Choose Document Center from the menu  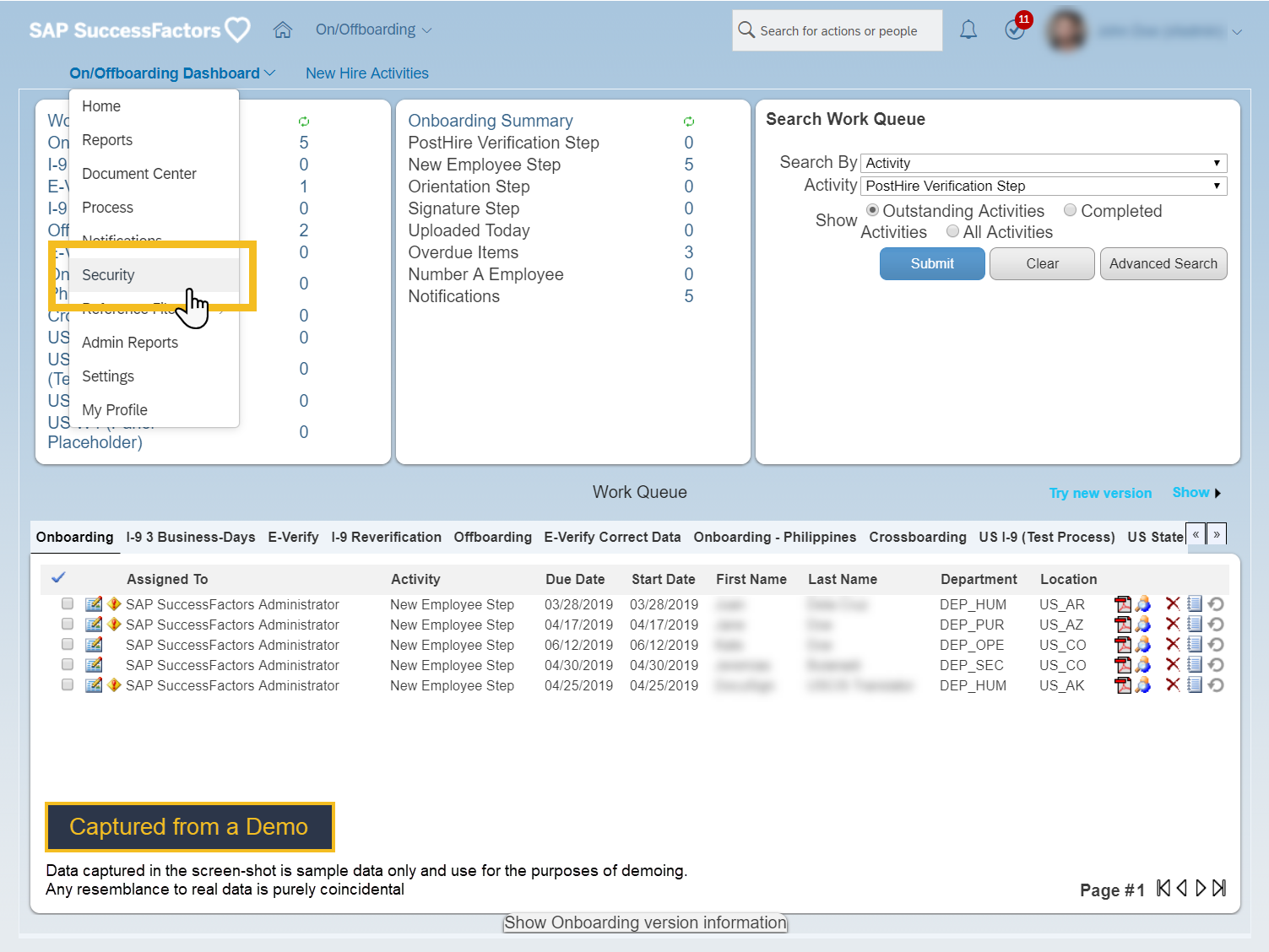pyautogui.click(x=154, y=174)
